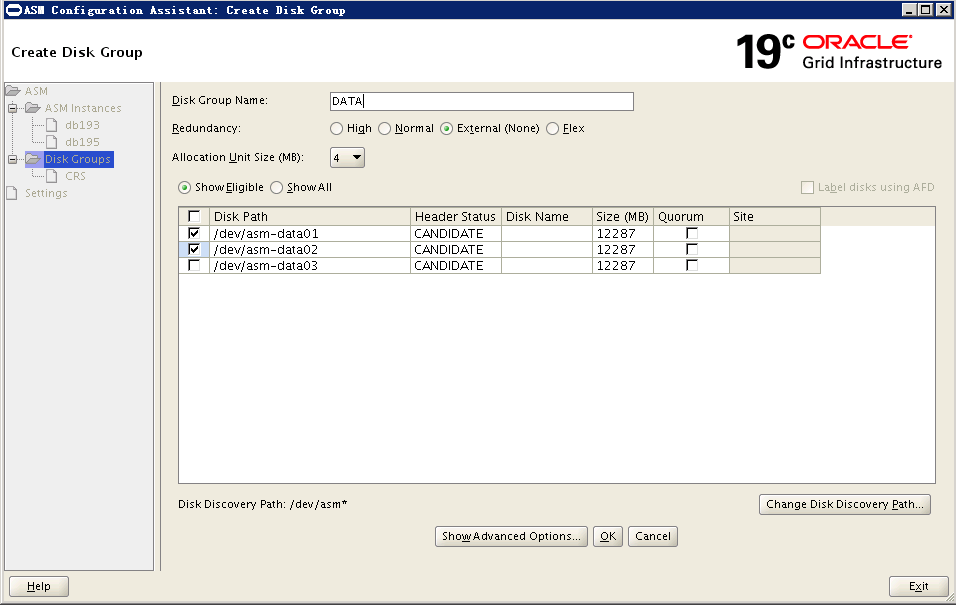956x605 pixels.
Task: Select Disk Groups tree label
Action: point(78,159)
